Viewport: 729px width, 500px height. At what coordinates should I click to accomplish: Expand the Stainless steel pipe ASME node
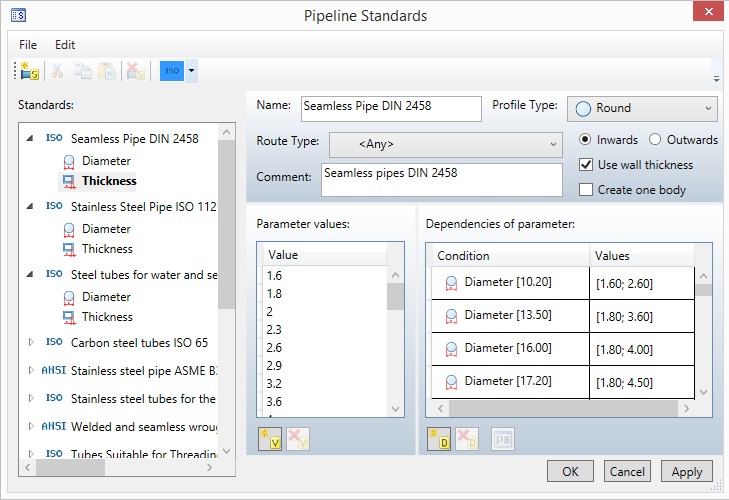point(31,370)
